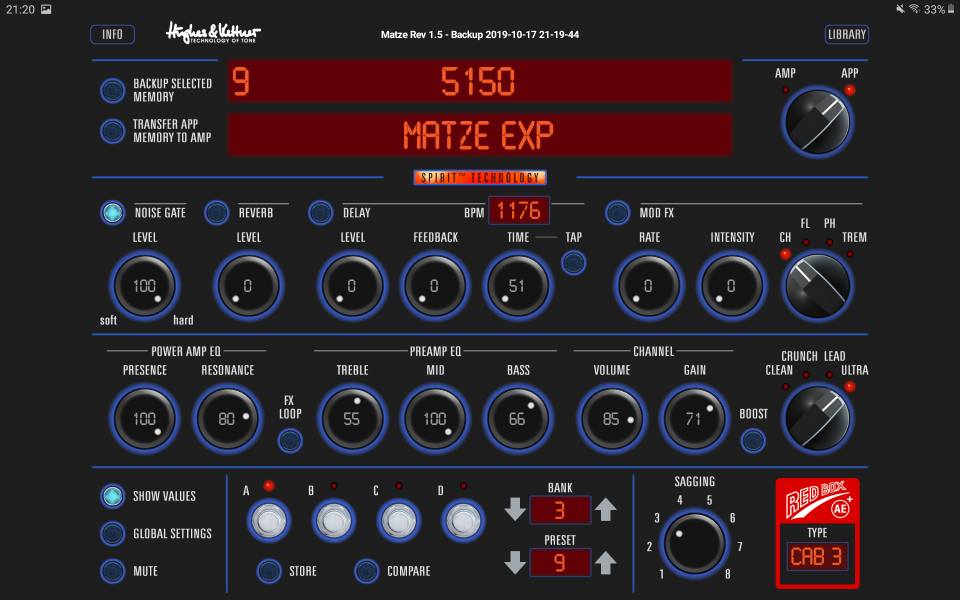Toggle the Mod FX effect
960x600 pixels.
(617, 212)
